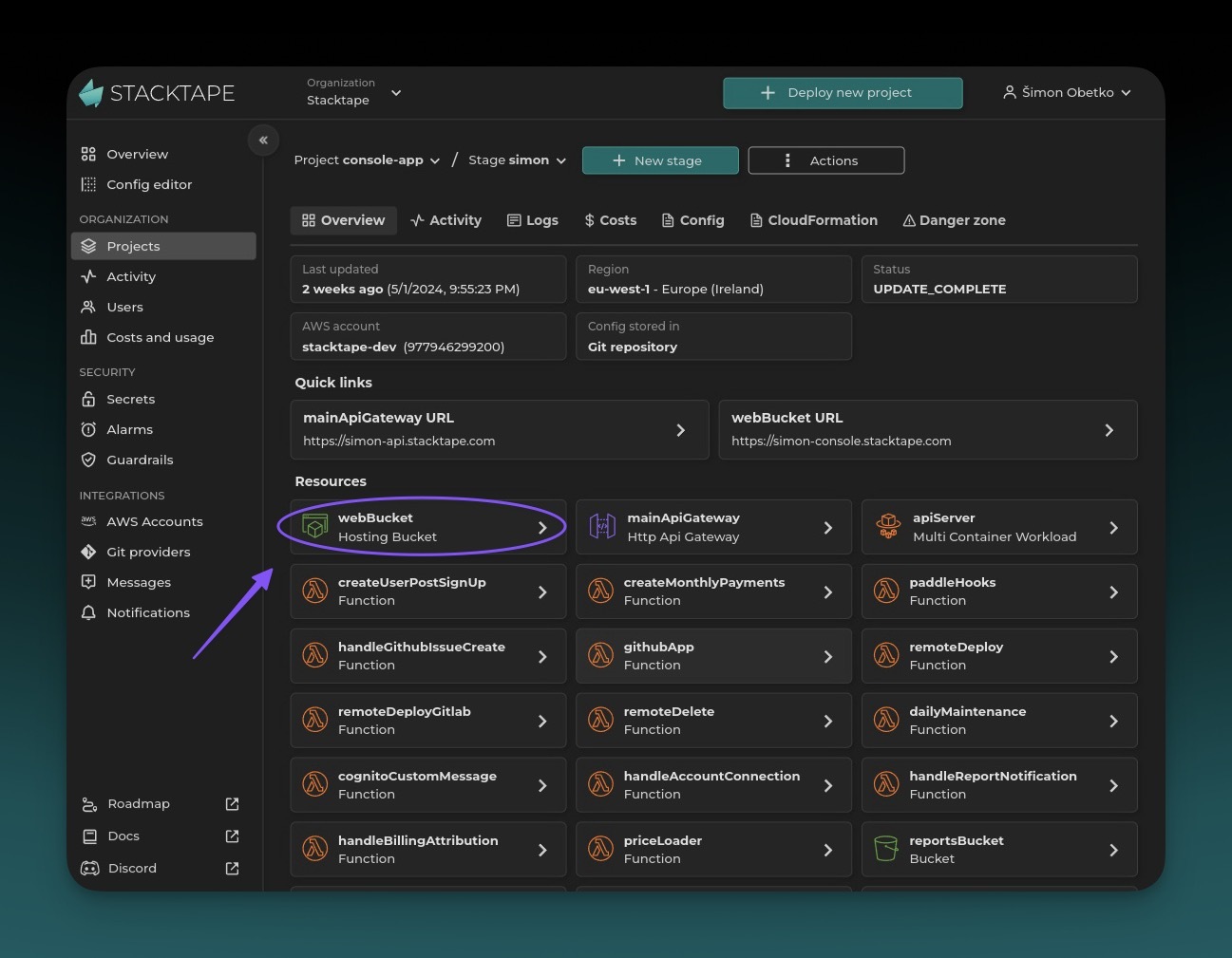Screen dimensions: 1232x958
Task: Open the handleReportNotification function card
Action: tap(999, 785)
